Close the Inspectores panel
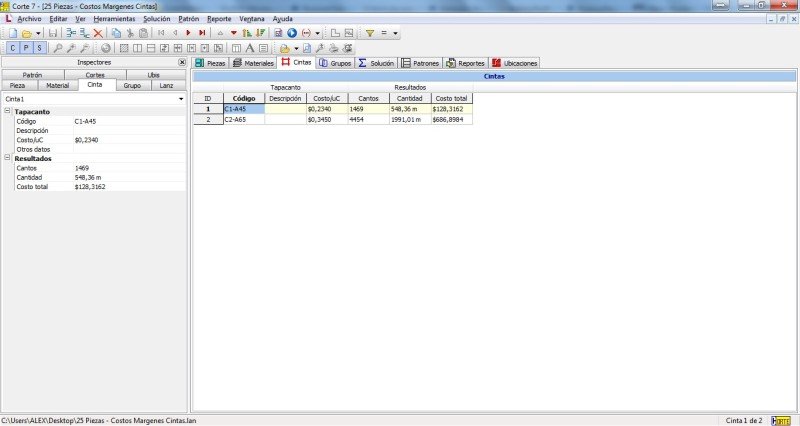Screen dimensions: 800x426 tap(181, 62)
